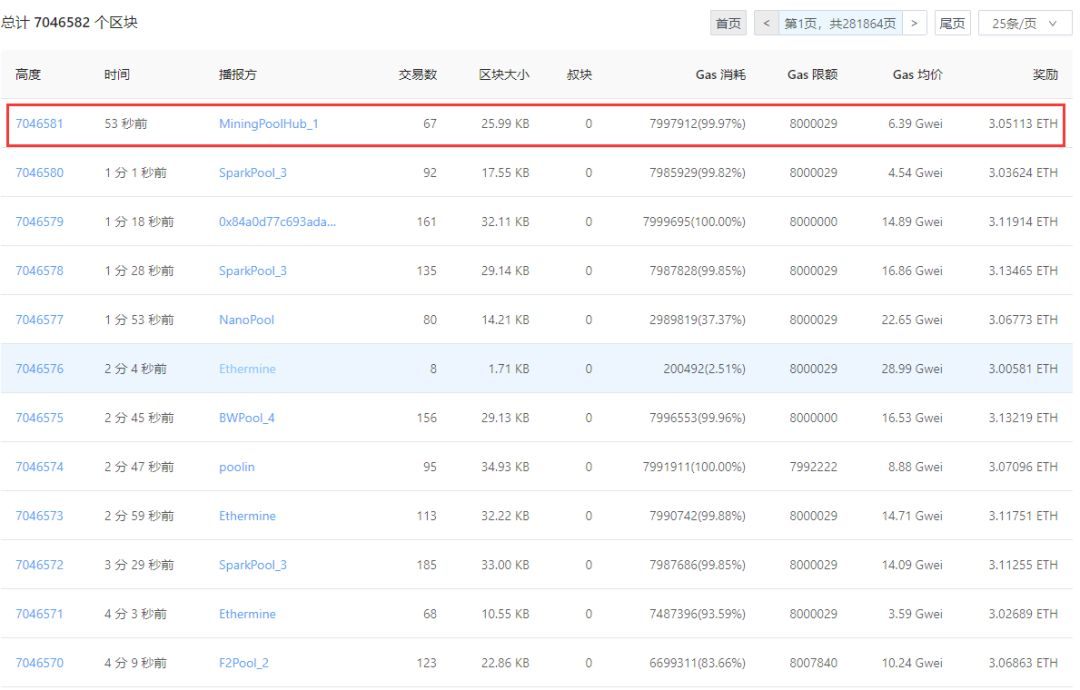Viewport: 1080px width, 690px height.
Task: Open SparkPool_3 miner of block 7046580
Action: [x=253, y=173]
